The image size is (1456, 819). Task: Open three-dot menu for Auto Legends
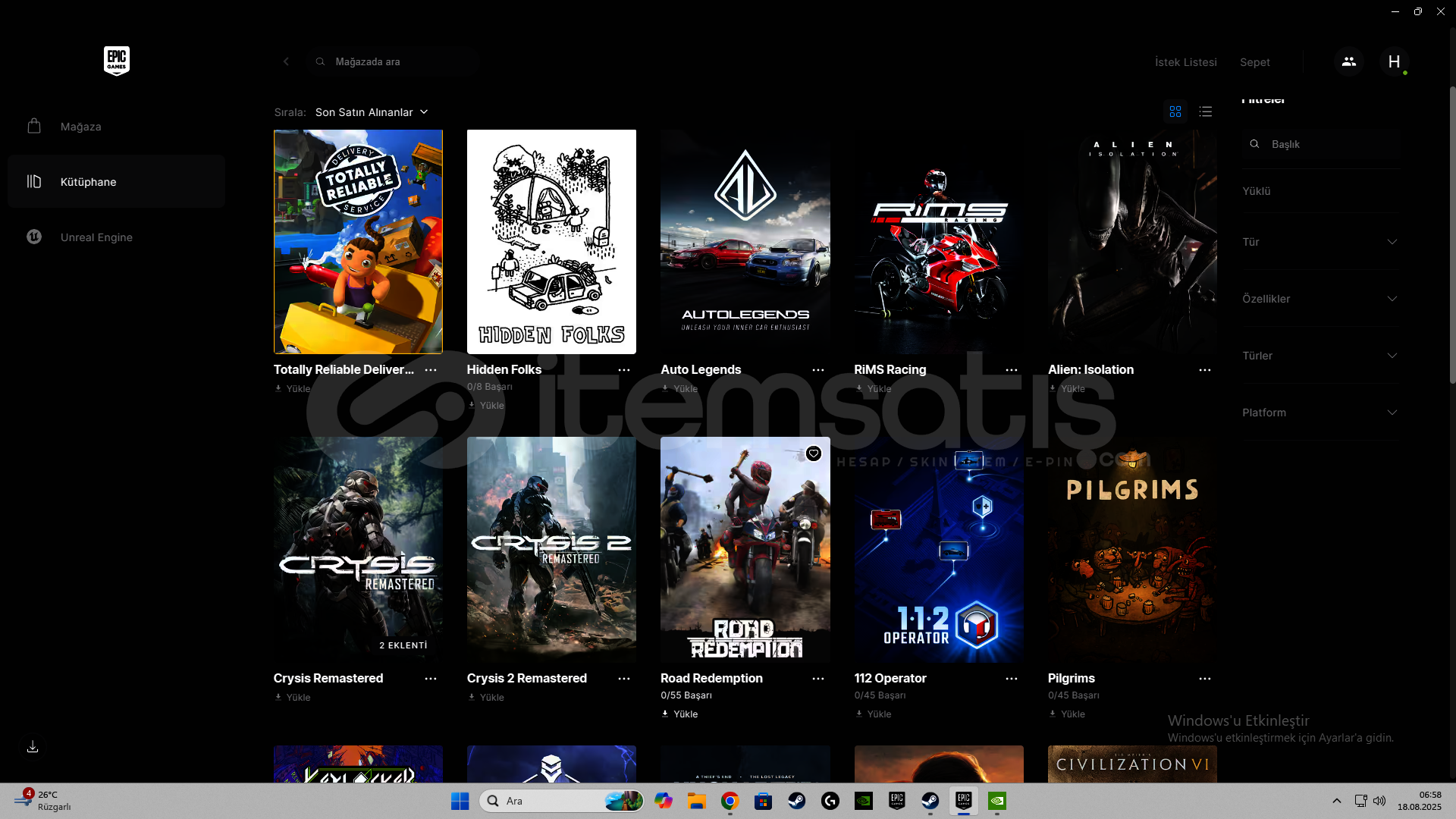pyautogui.click(x=818, y=370)
